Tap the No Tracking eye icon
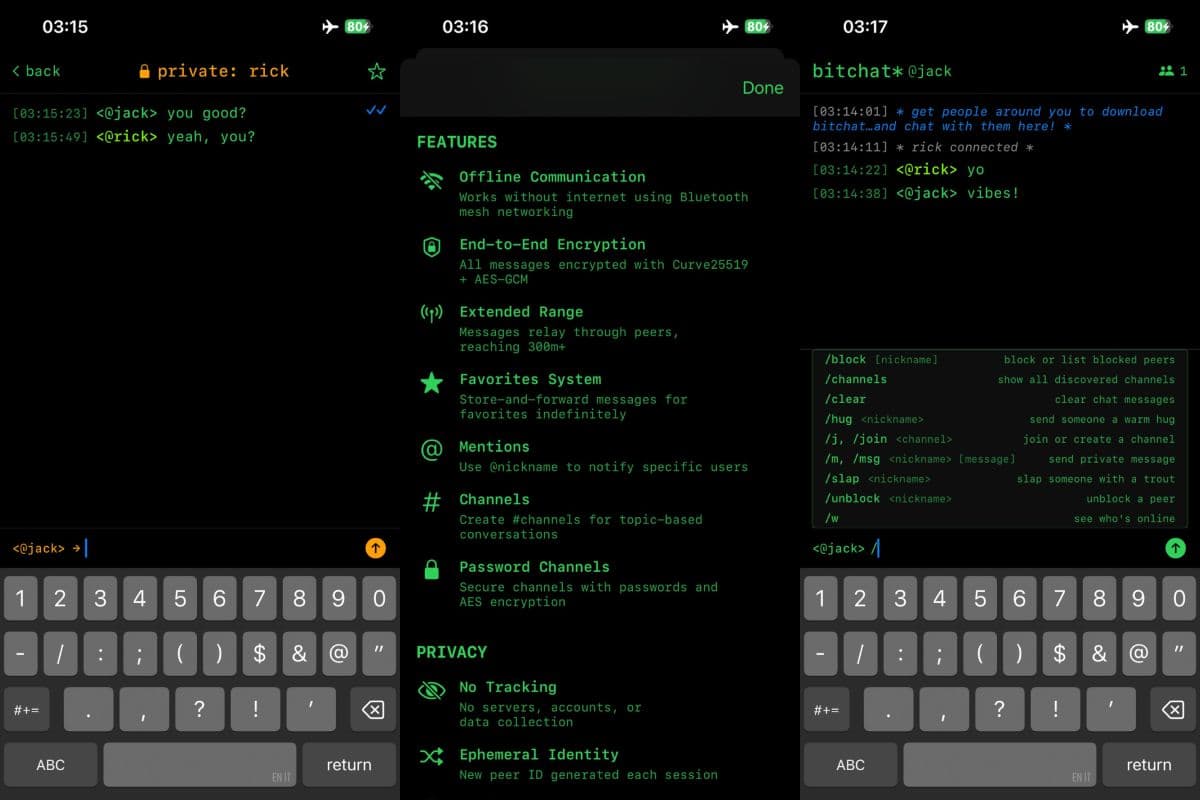This screenshot has width=1200, height=800. (x=432, y=690)
